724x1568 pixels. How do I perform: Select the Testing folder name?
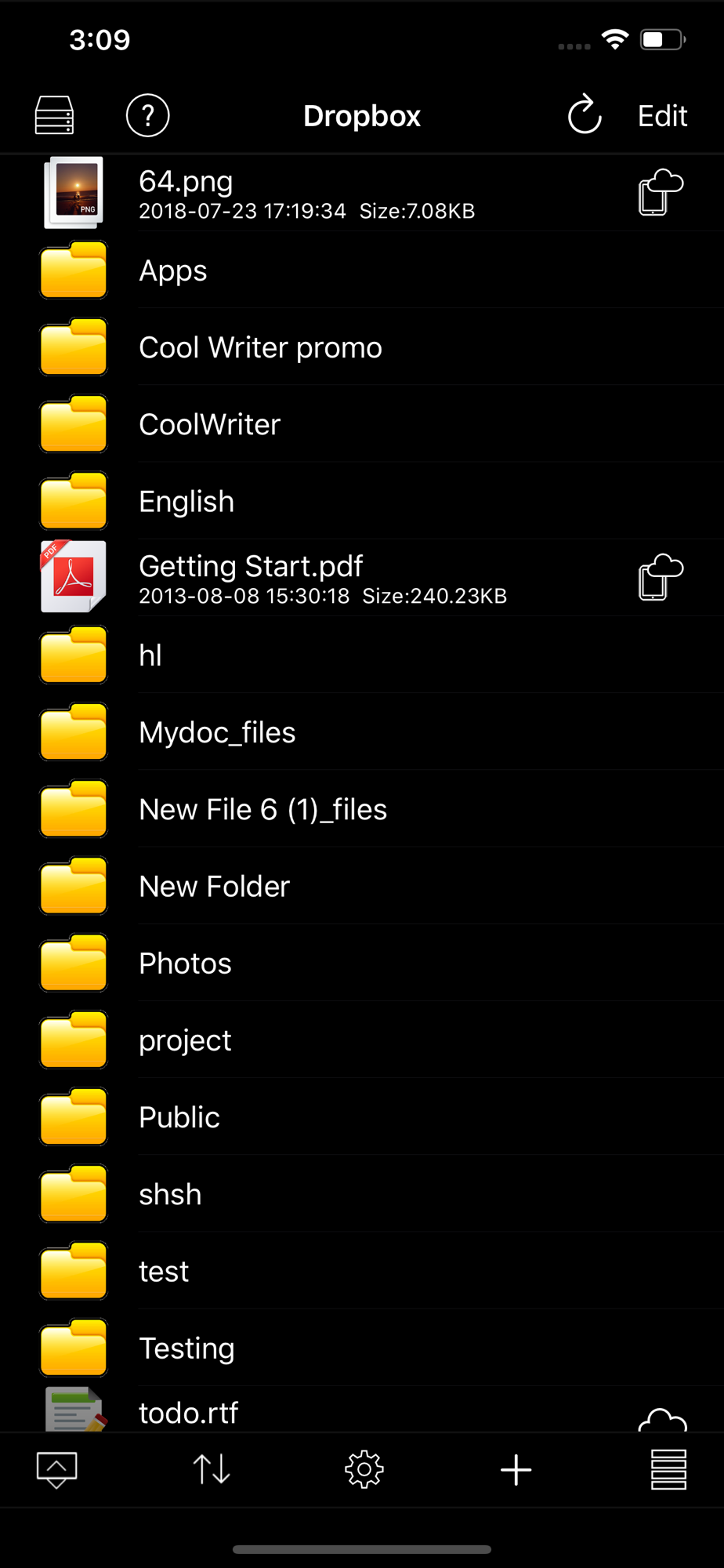pos(186,1349)
